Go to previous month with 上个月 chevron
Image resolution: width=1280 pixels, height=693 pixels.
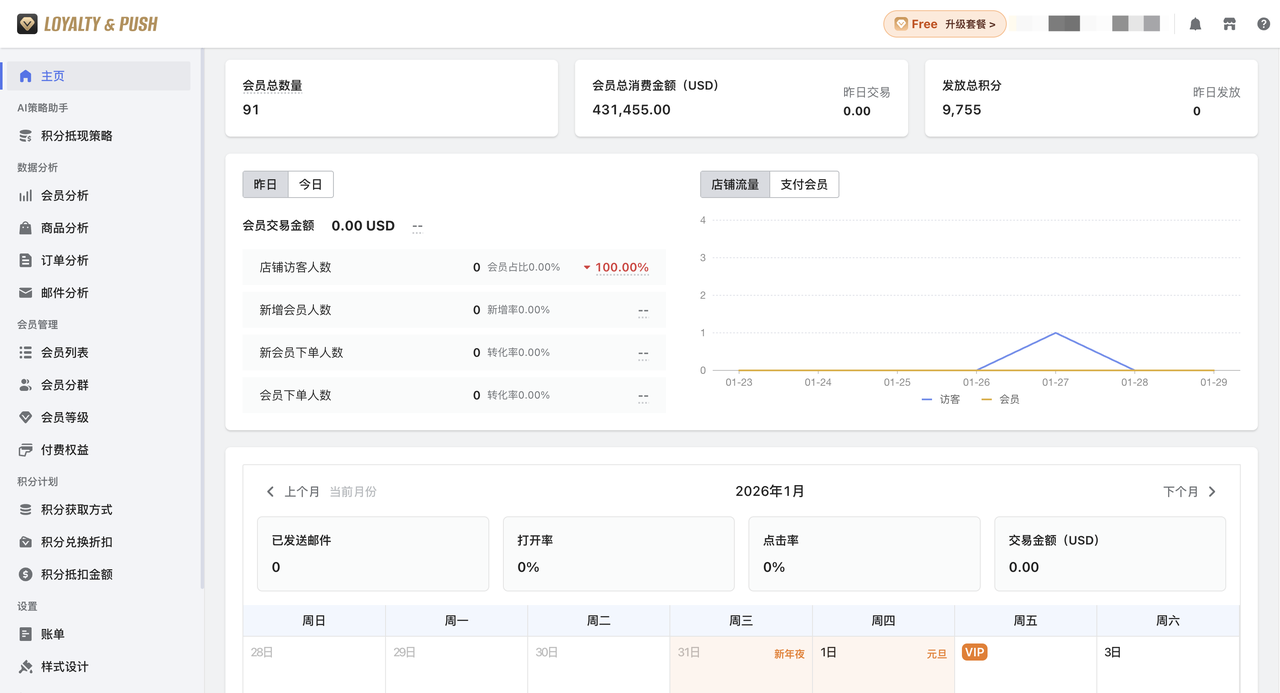(270, 491)
